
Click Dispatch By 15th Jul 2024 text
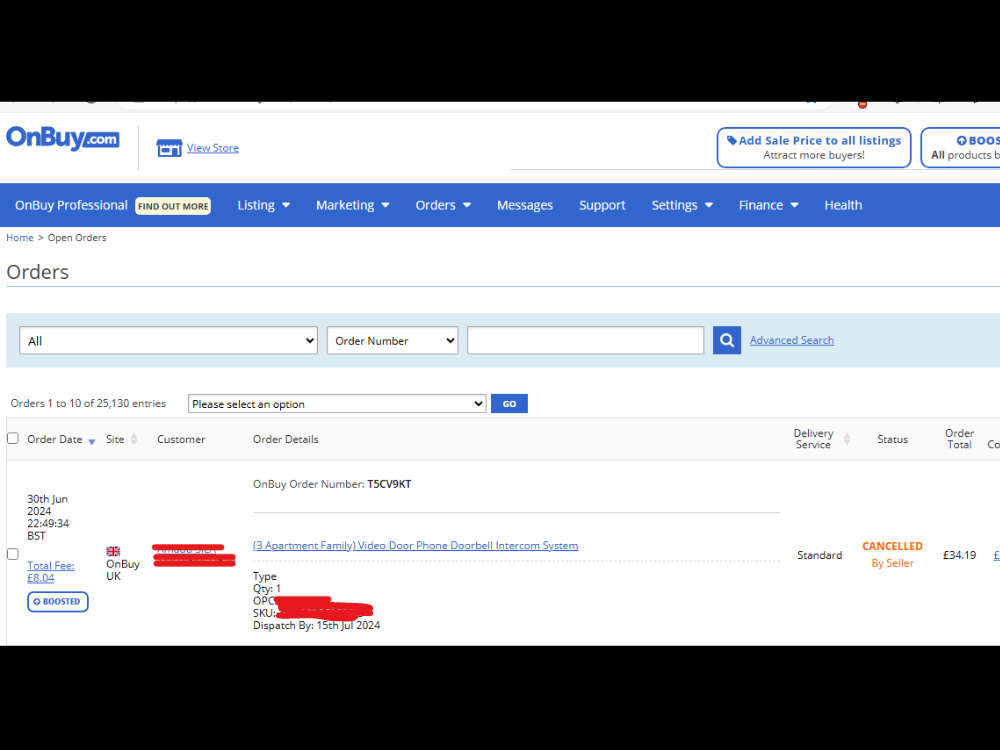coord(316,626)
